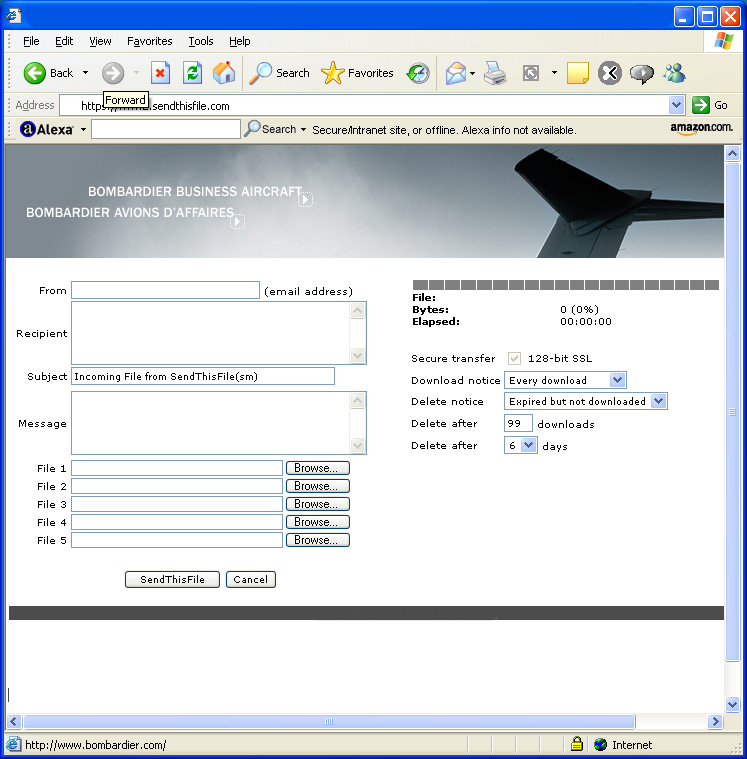The width and height of the screenshot is (747, 759).
Task: Click Browse for File 5
Action: 318,540
